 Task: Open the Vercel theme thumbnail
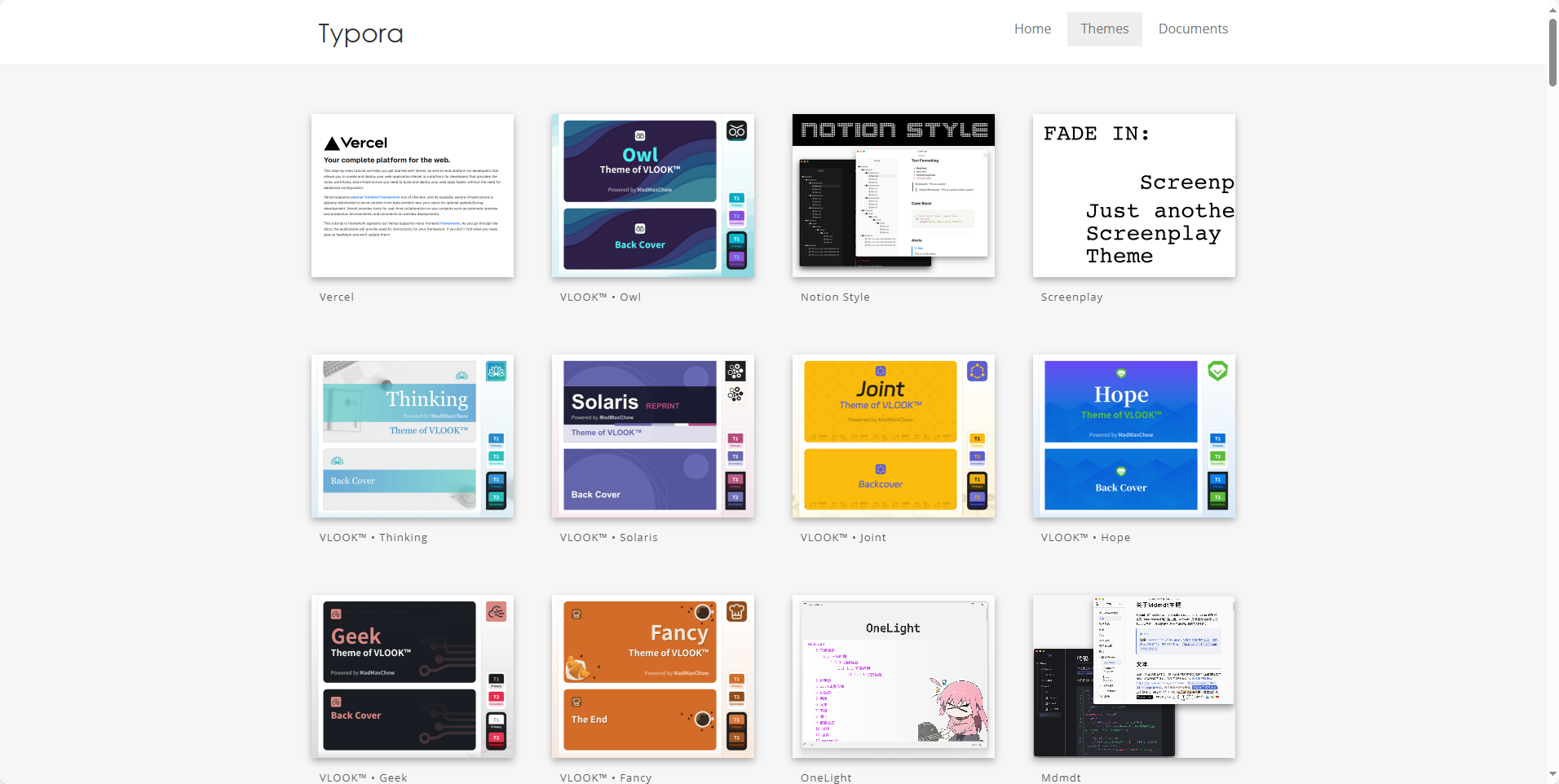[413, 196]
